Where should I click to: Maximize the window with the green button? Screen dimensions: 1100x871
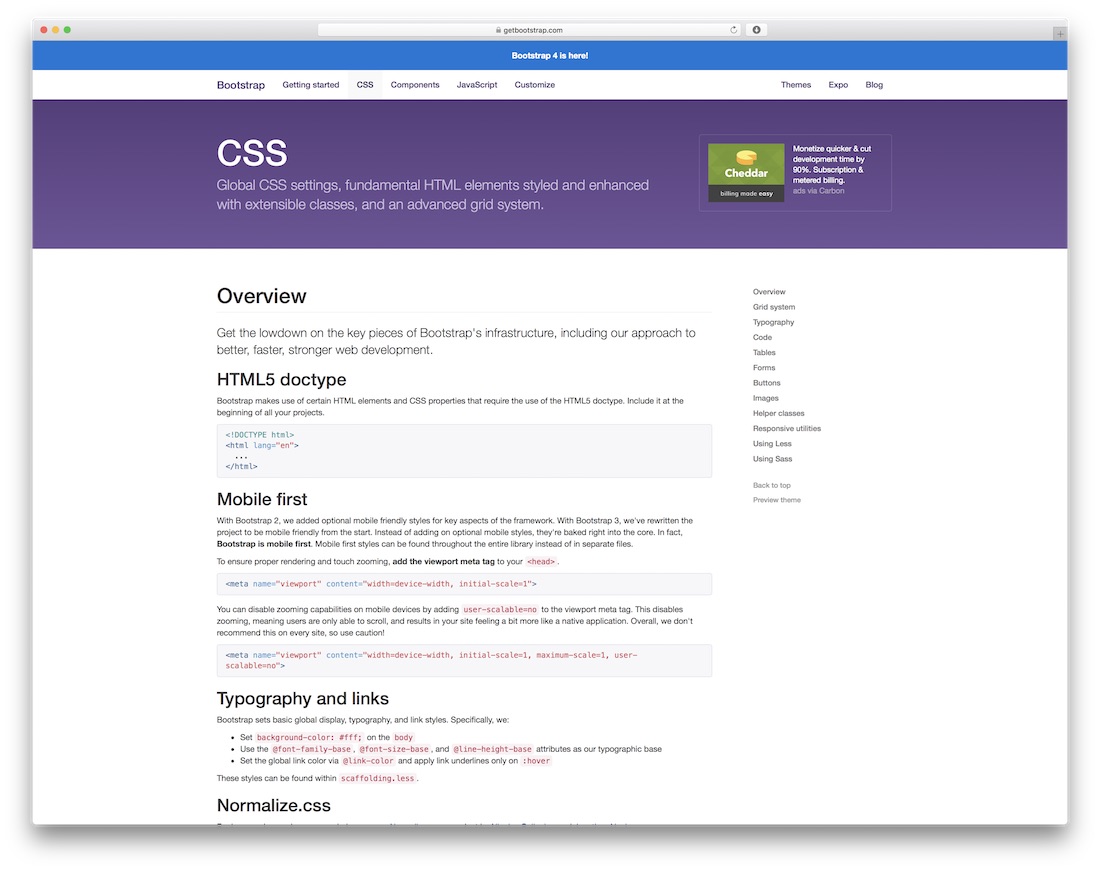[x=67, y=30]
